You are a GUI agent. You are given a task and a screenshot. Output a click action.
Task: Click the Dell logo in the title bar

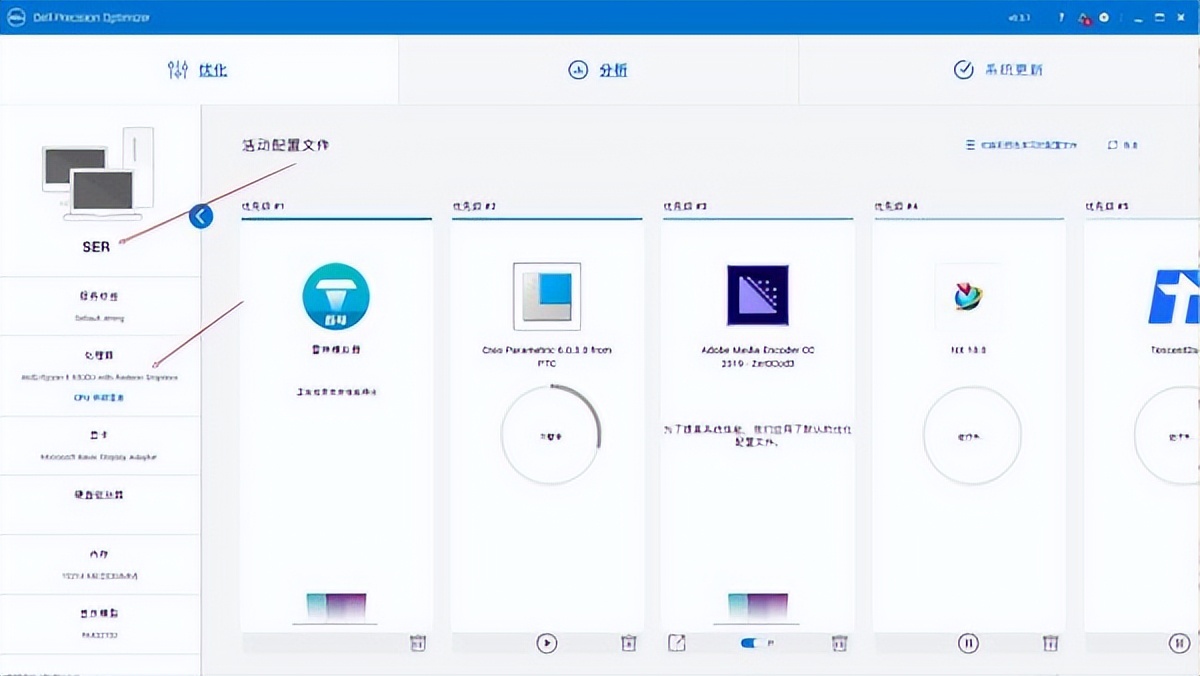click(17, 18)
